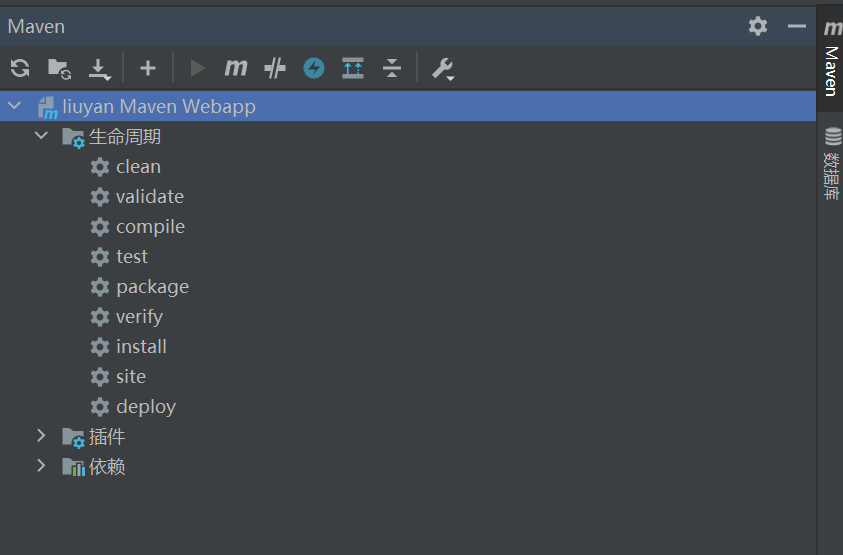Screen dimensions: 843x555
Task: Select validate lifecycle phase
Action: pos(150,197)
